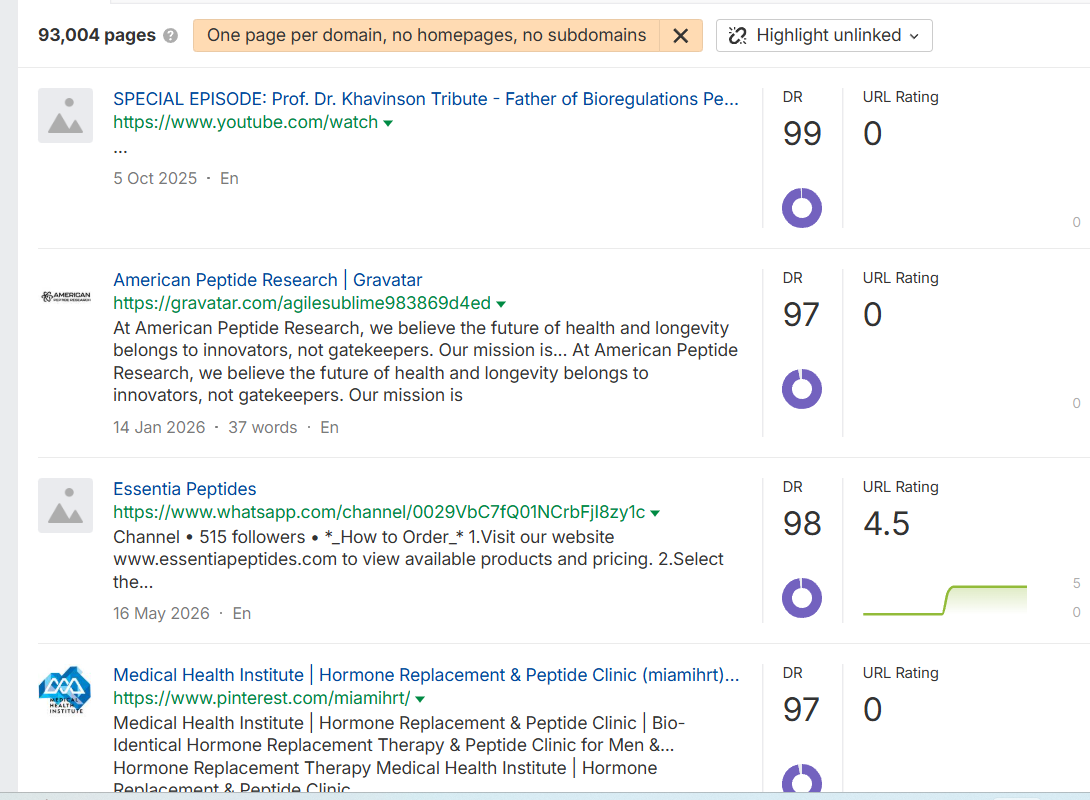Remove the one page per domain filter
This screenshot has height=800, width=1090.
tap(681, 35)
